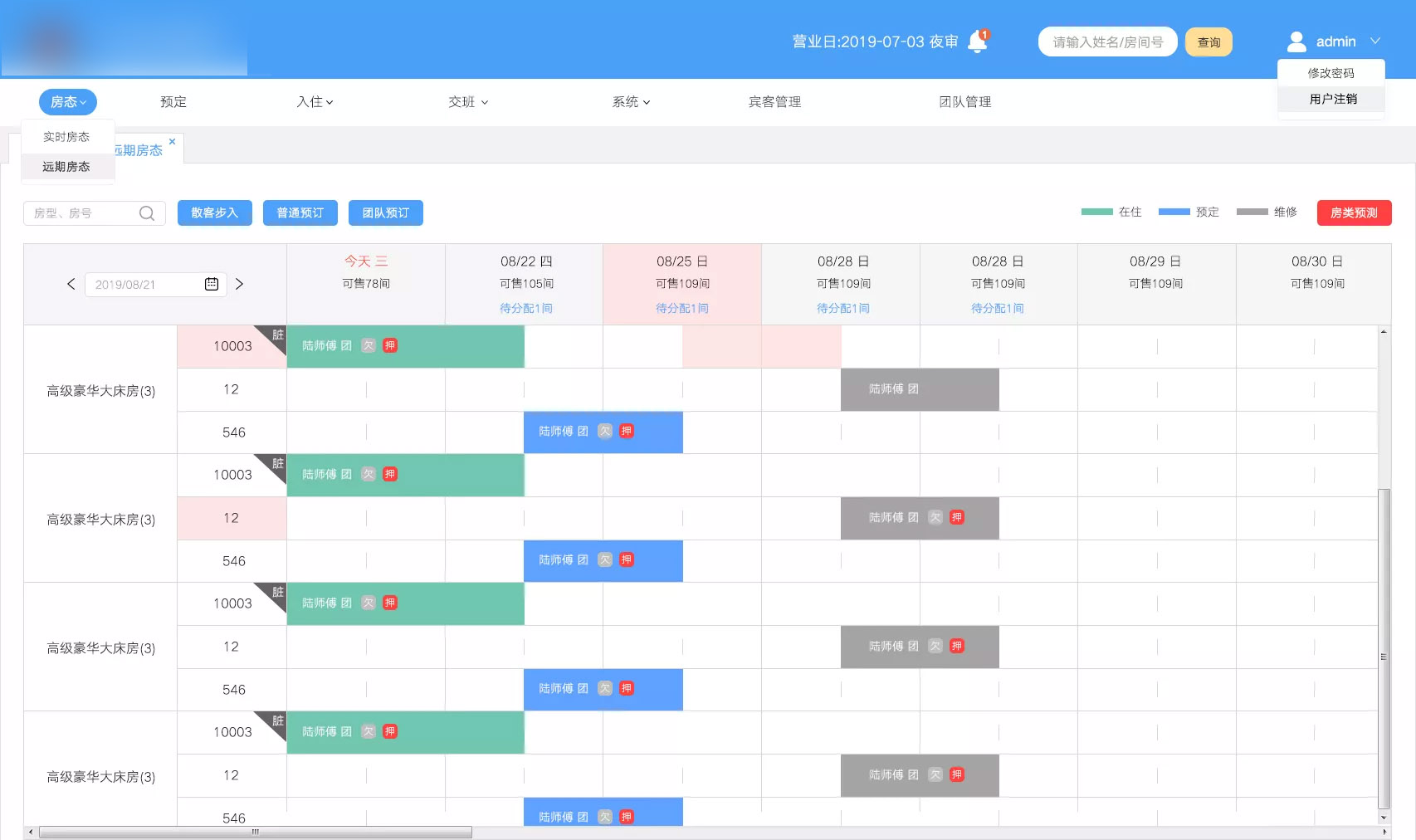Viewport: 1416px width, 840px height.
Task: Open the calendar date picker icon
Action: [x=212, y=284]
